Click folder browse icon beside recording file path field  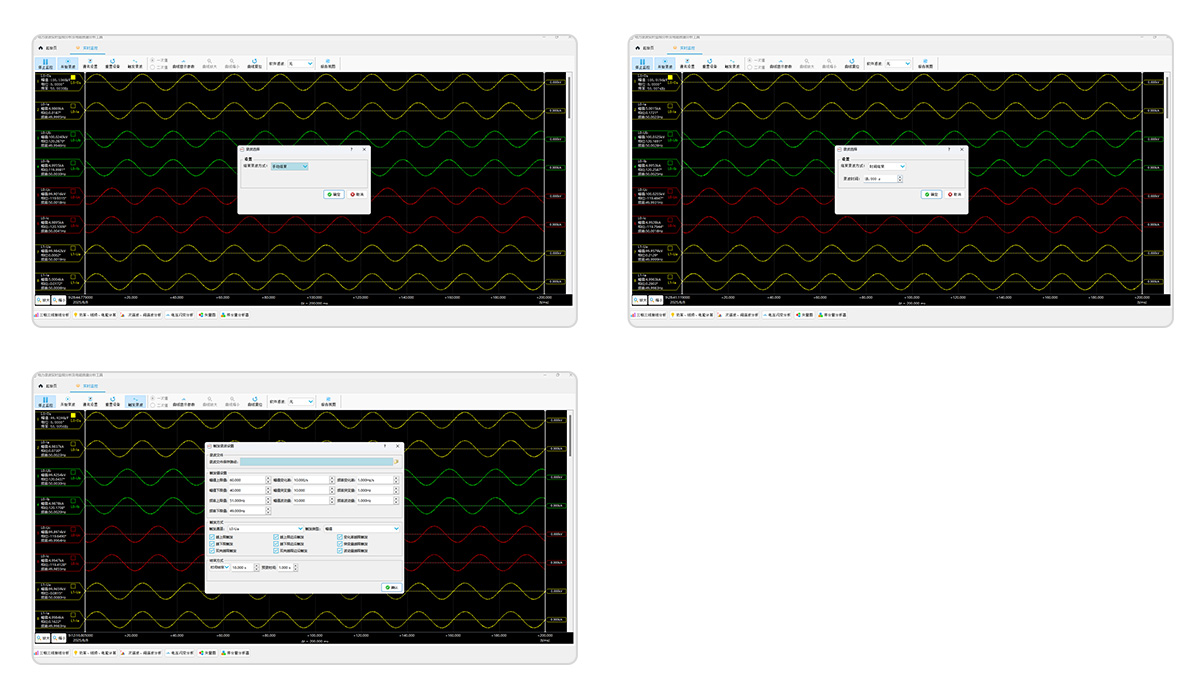tap(396, 462)
